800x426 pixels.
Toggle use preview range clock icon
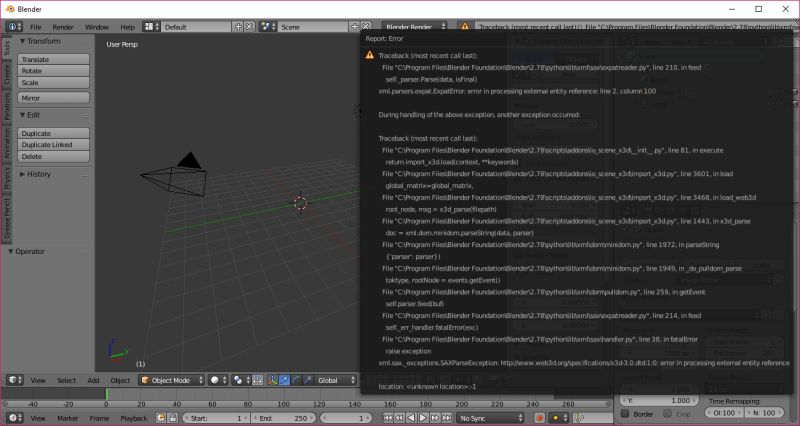pos(161,418)
